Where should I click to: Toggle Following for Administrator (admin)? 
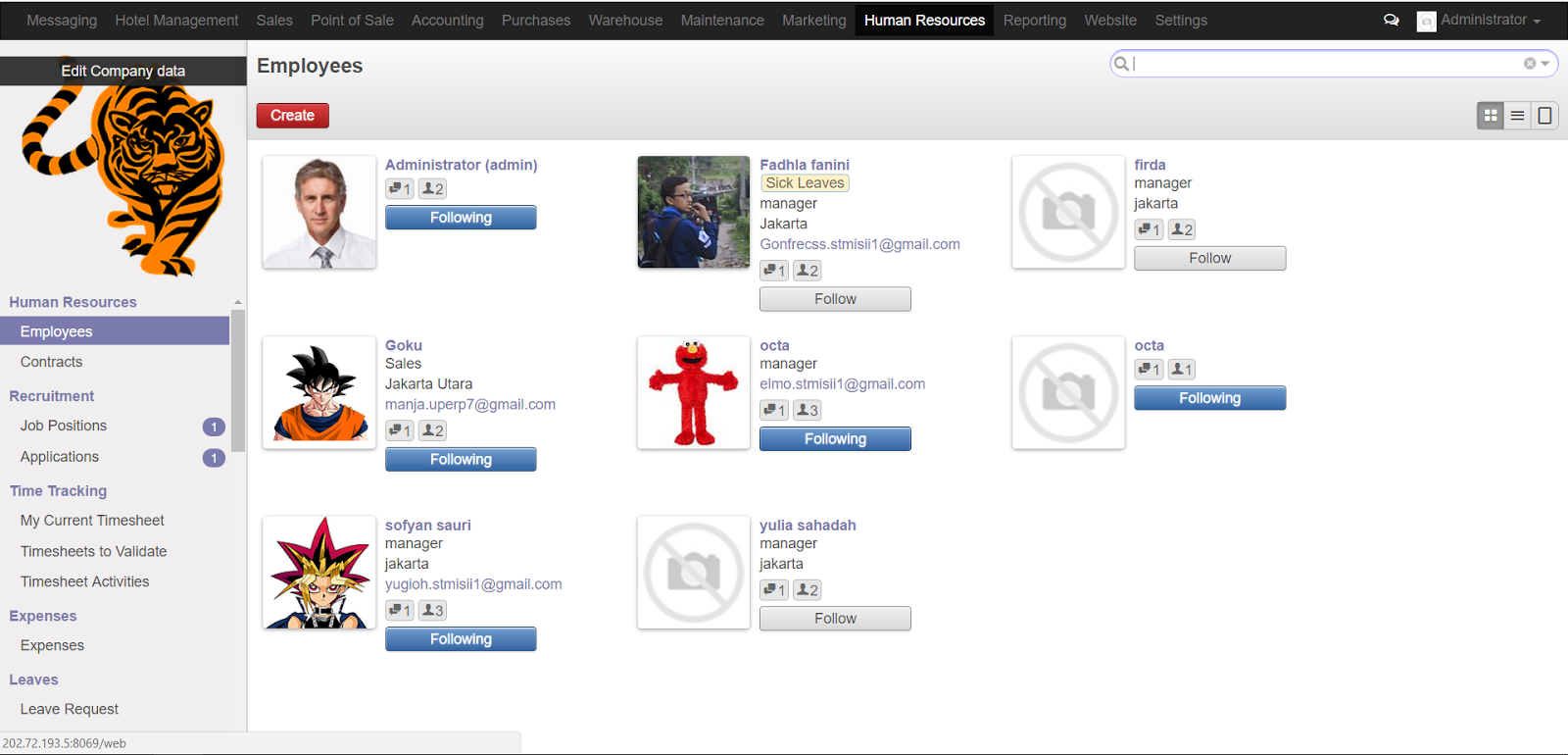tap(461, 218)
